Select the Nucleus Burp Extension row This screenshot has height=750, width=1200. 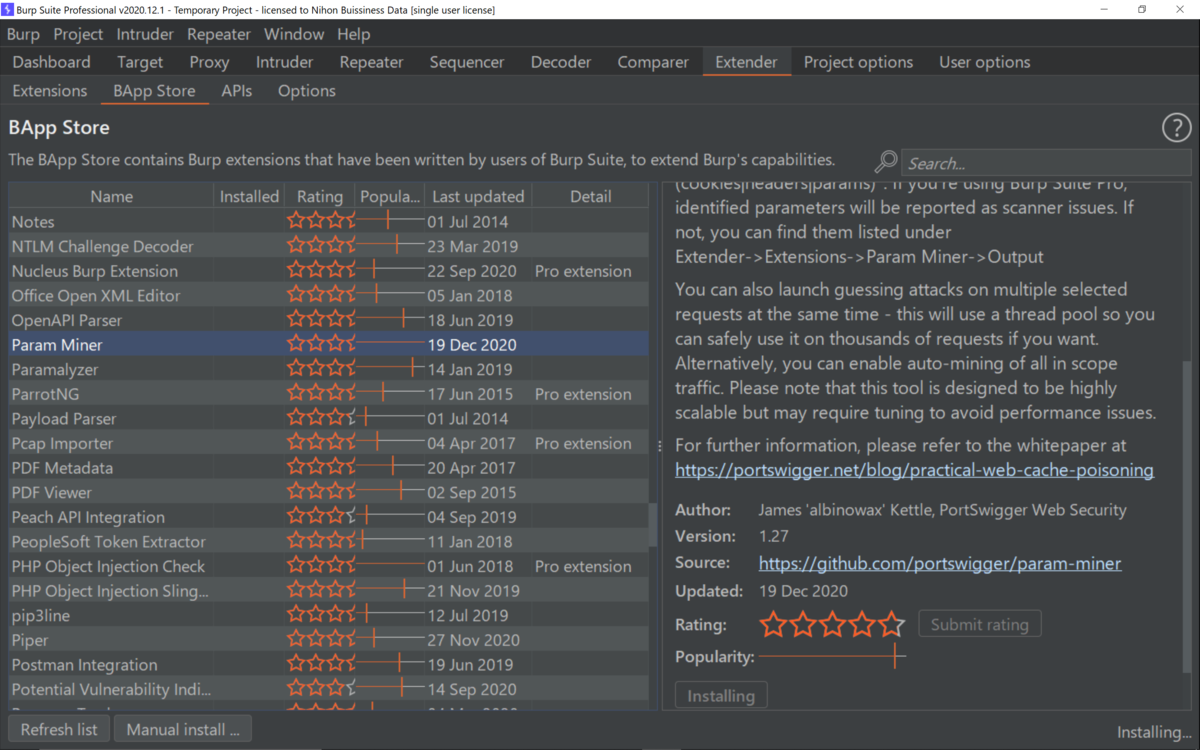click(328, 271)
